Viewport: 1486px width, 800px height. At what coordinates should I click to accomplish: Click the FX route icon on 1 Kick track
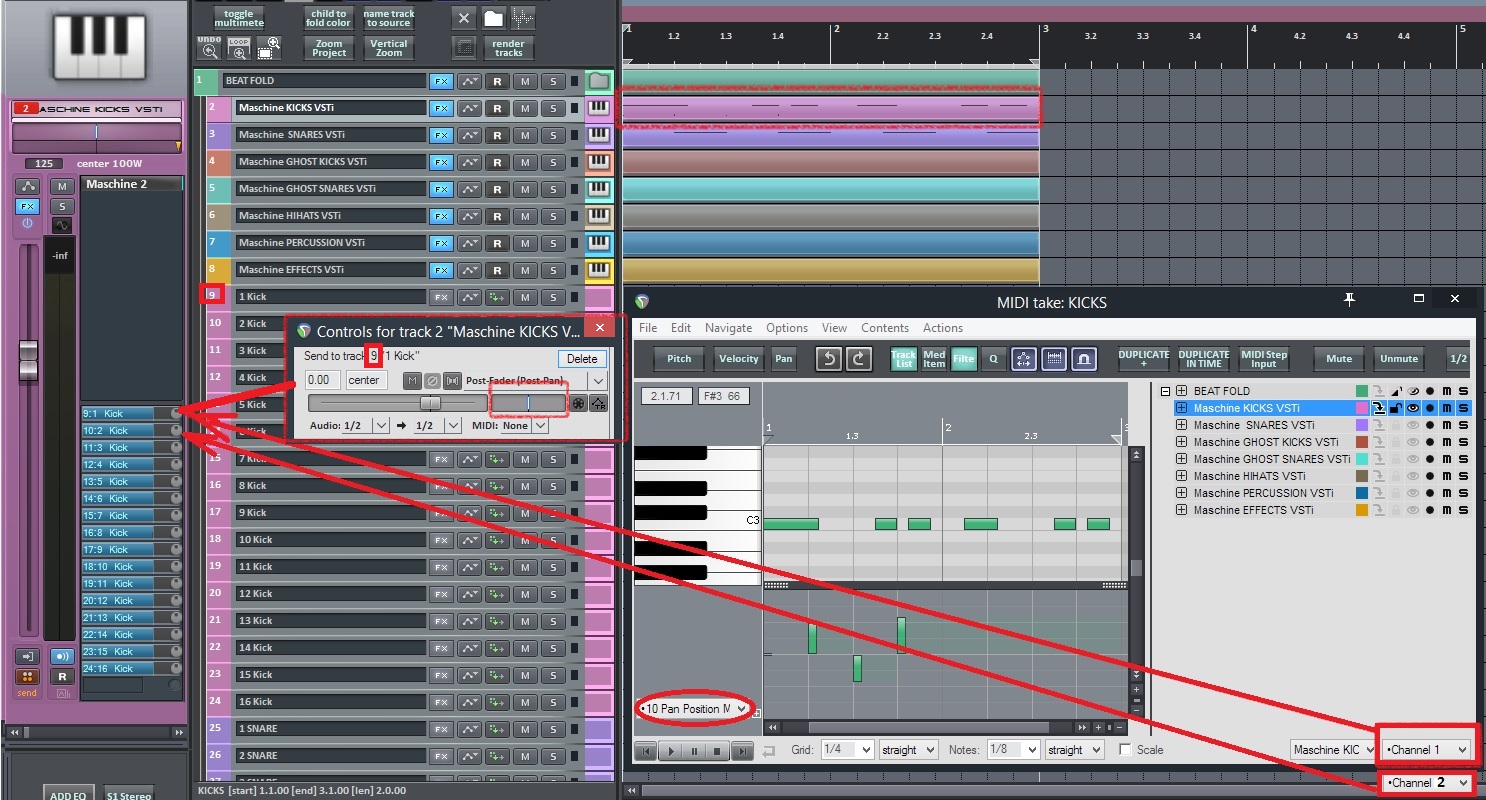pos(498,297)
